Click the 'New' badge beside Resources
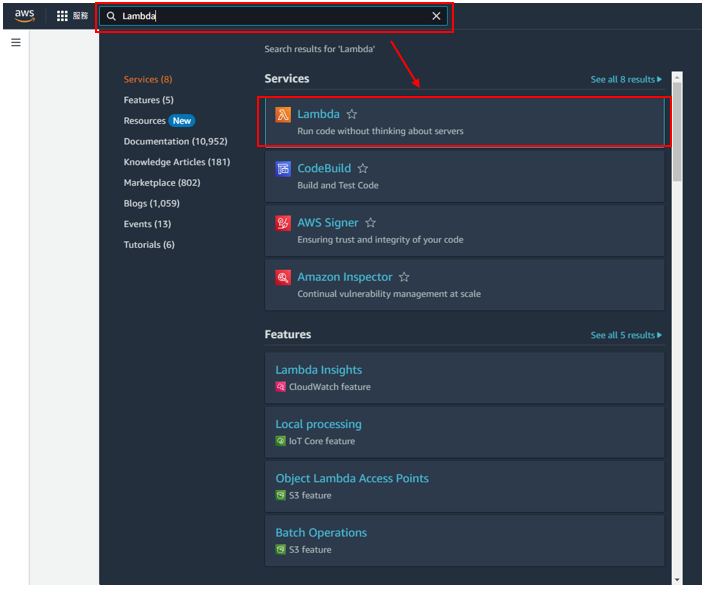The width and height of the screenshot is (707, 593). pos(182,121)
